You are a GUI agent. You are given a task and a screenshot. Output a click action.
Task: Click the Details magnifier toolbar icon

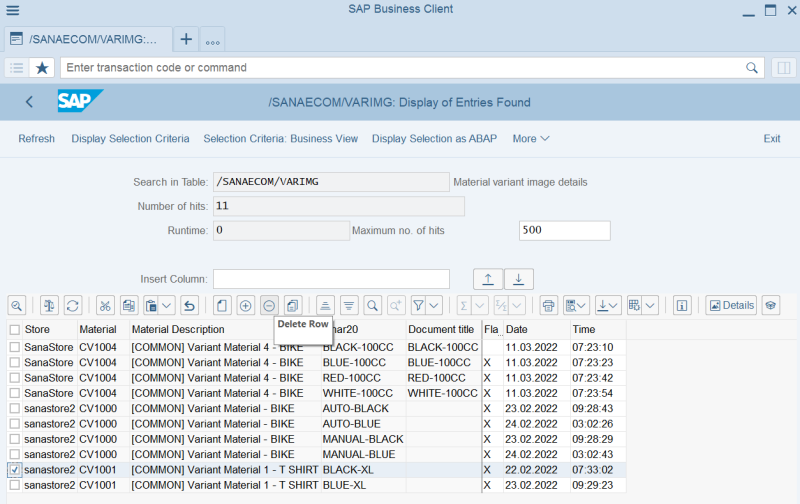(x=17, y=306)
